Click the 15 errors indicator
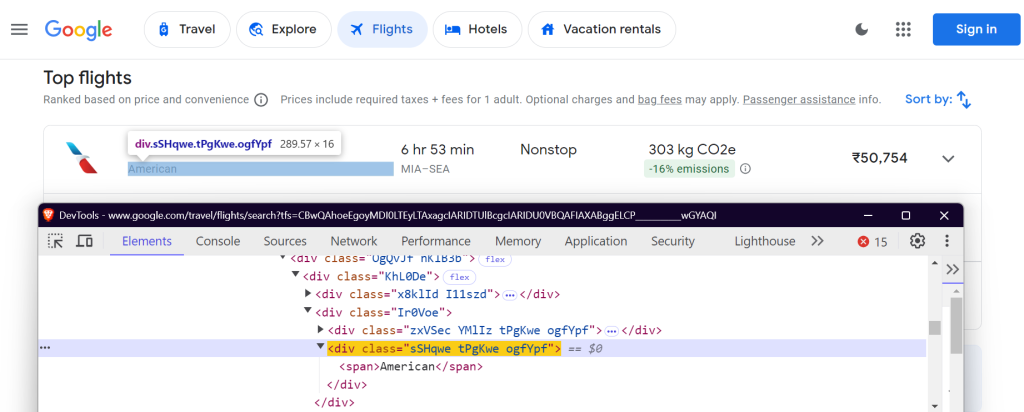This screenshot has width=1024, height=412. point(872,242)
